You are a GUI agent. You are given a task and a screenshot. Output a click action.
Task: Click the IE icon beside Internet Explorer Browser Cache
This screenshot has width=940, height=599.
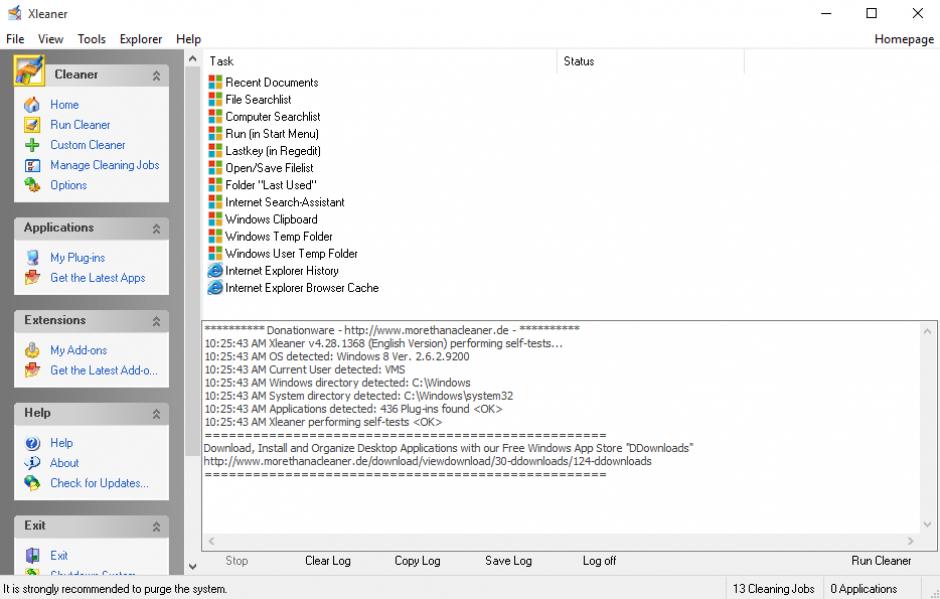(215, 288)
